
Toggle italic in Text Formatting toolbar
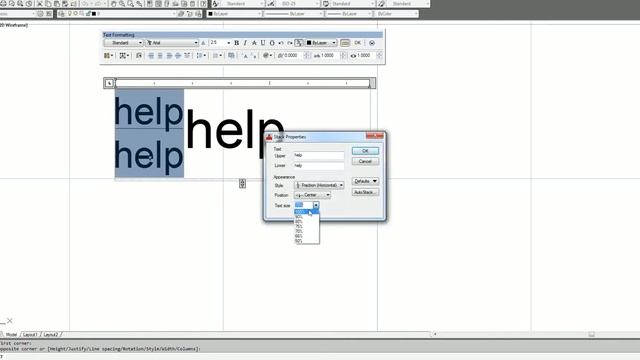pos(245,43)
